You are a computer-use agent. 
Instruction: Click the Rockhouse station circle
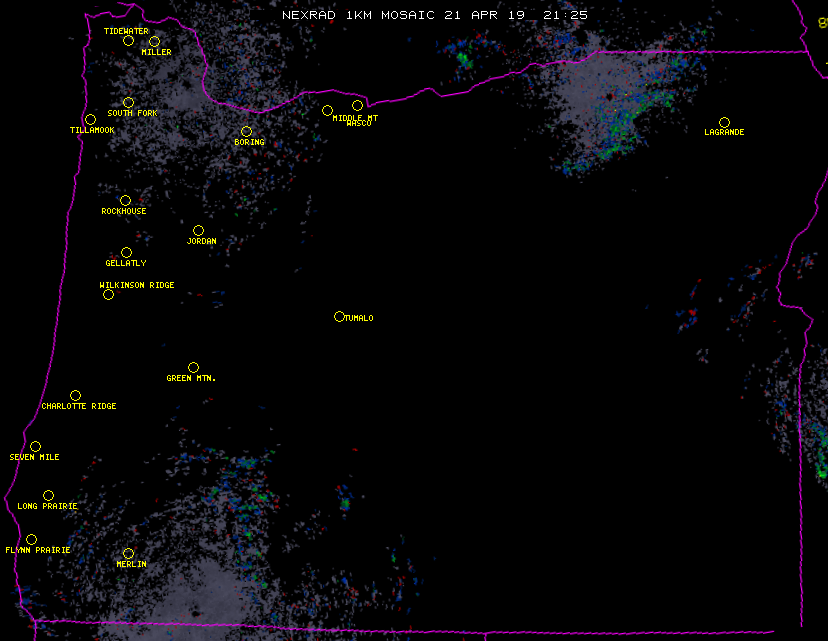coord(125,201)
